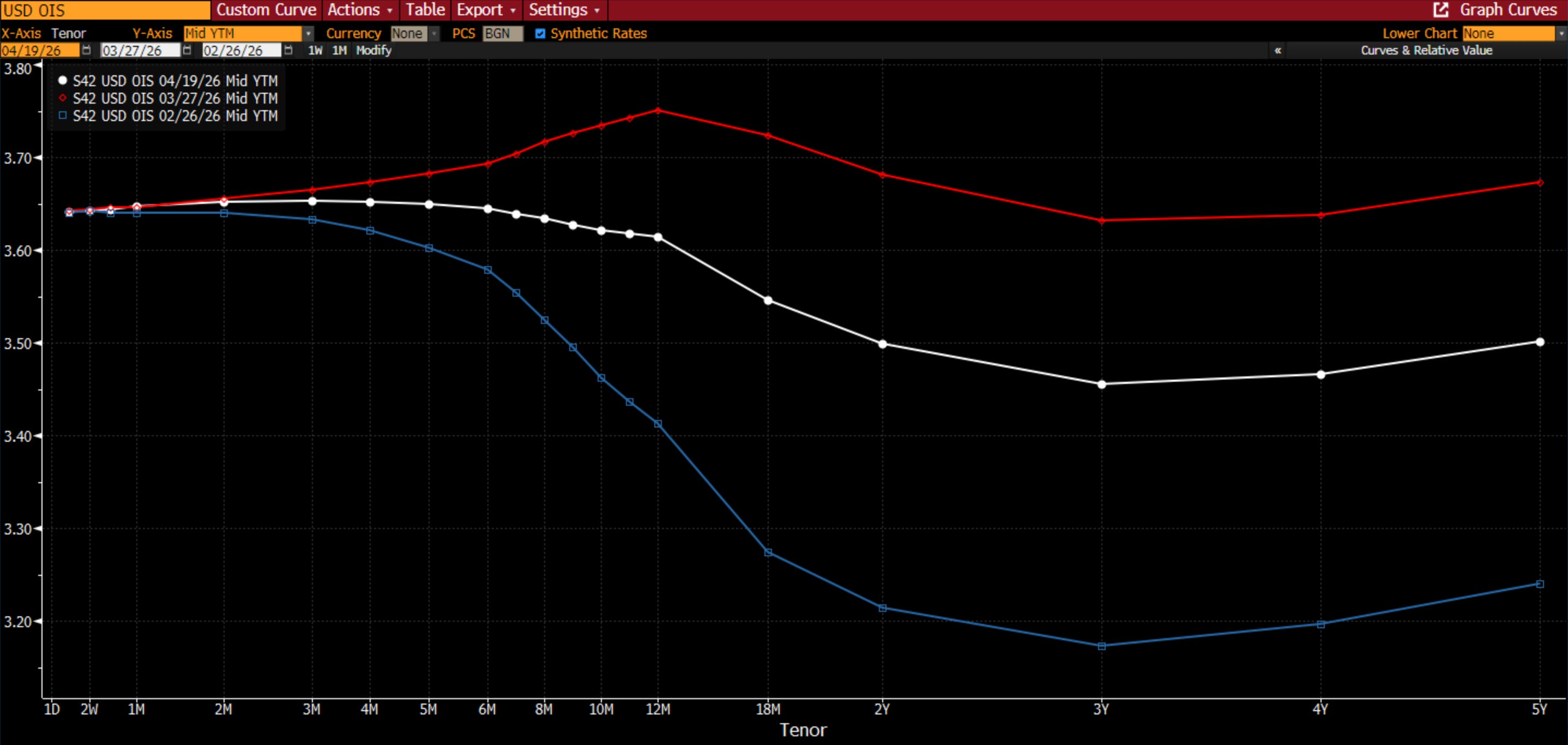Click blue square legend marker for 02/26/26
1568x745 pixels.
pos(63,116)
